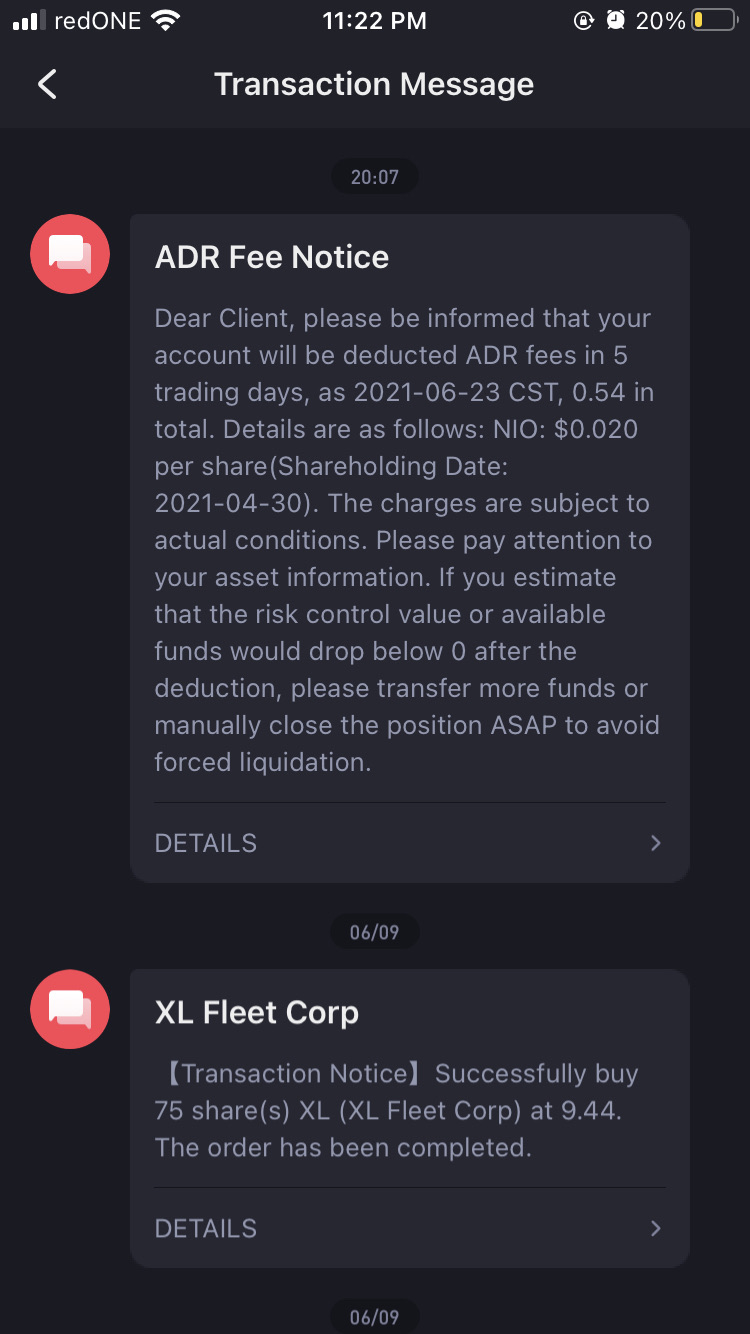Screen dimensions: 750x1334
Task: Tap the 20:07 timestamp label
Action: pos(375,177)
